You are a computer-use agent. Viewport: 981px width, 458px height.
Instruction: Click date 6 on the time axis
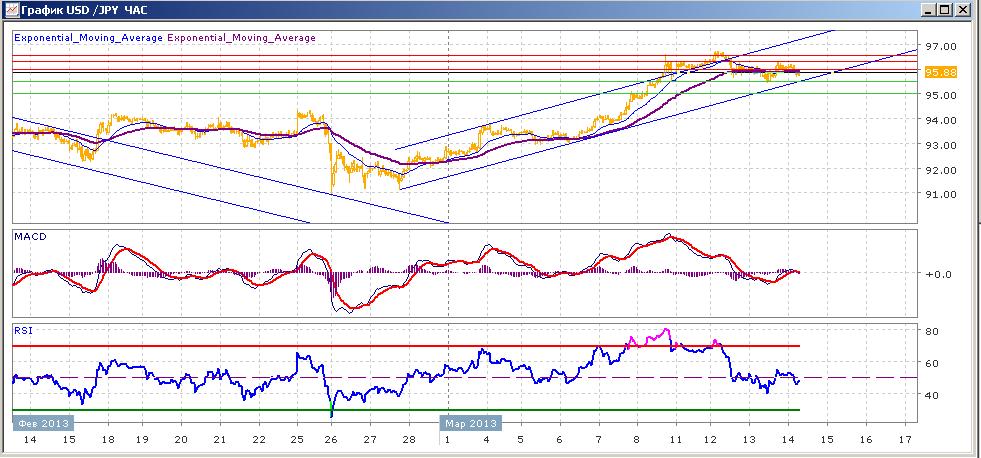click(559, 440)
